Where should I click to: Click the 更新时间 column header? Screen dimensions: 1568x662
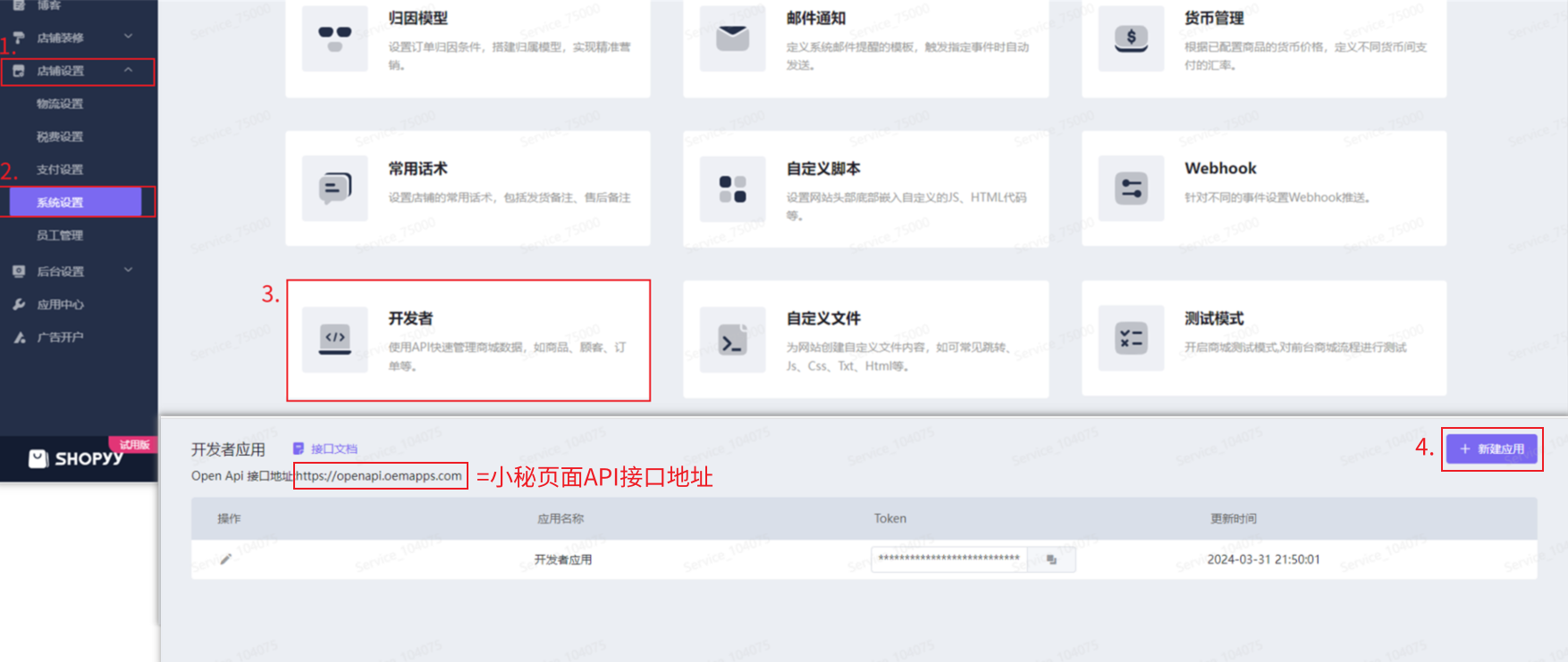(1234, 518)
